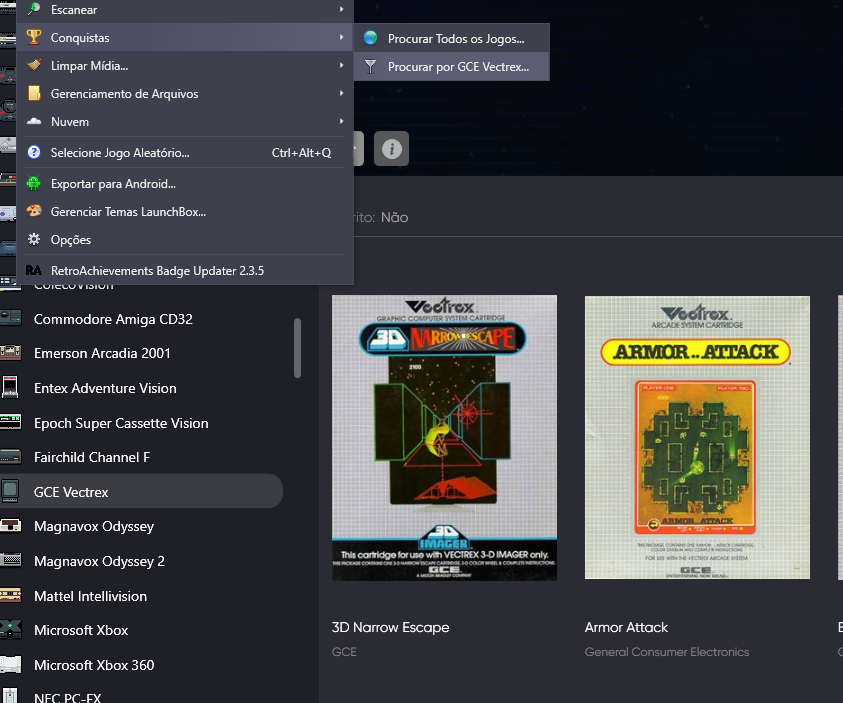
Task: Launch RetroAchievements Badge Updater 2.3.5
Action: coord(185,270)
